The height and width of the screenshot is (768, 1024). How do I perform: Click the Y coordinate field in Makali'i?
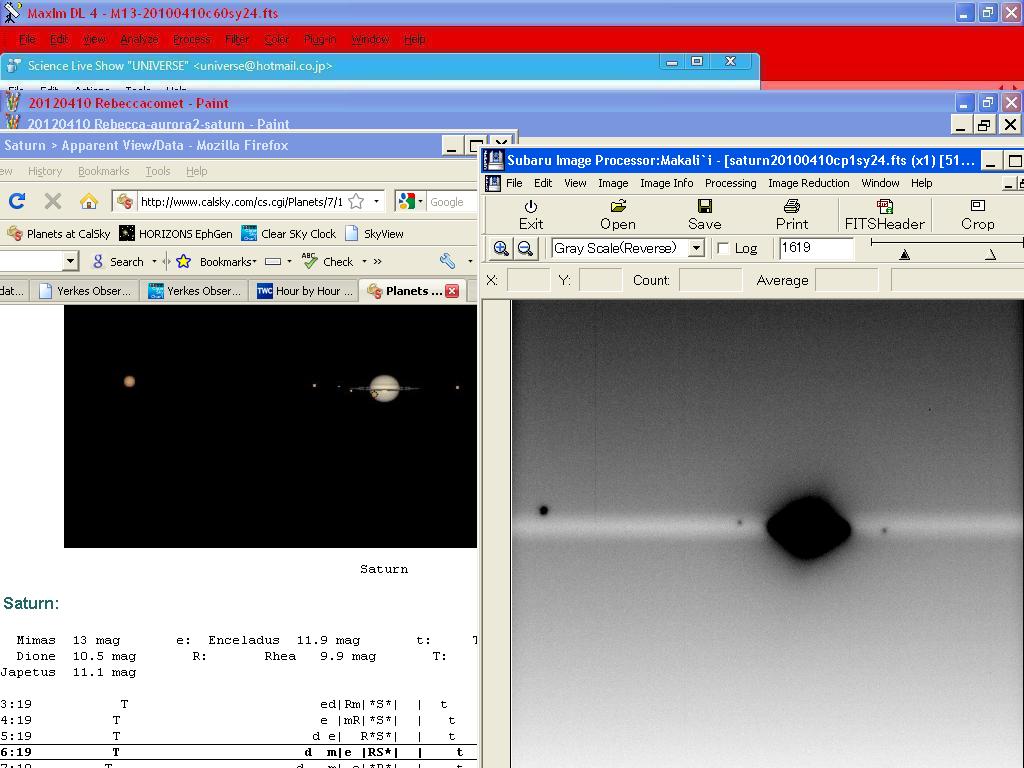coord(600,280)
